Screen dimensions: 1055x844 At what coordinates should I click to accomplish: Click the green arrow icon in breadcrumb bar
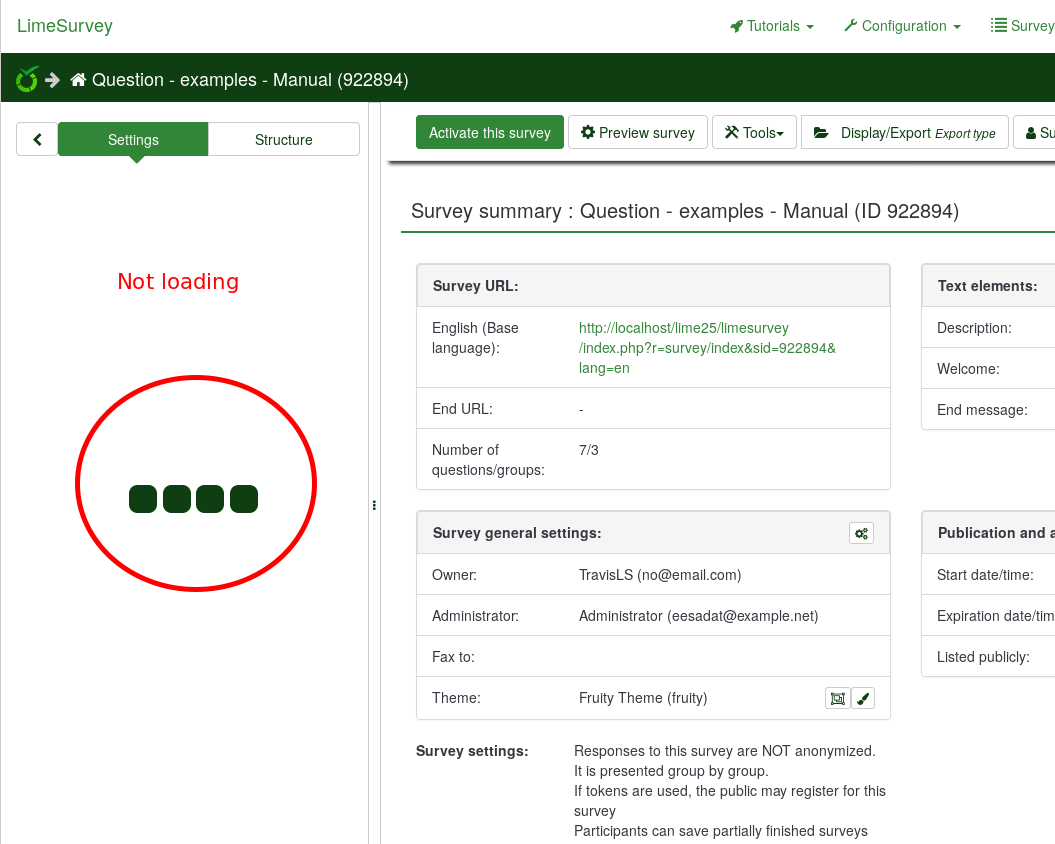[x=53, y=80]
